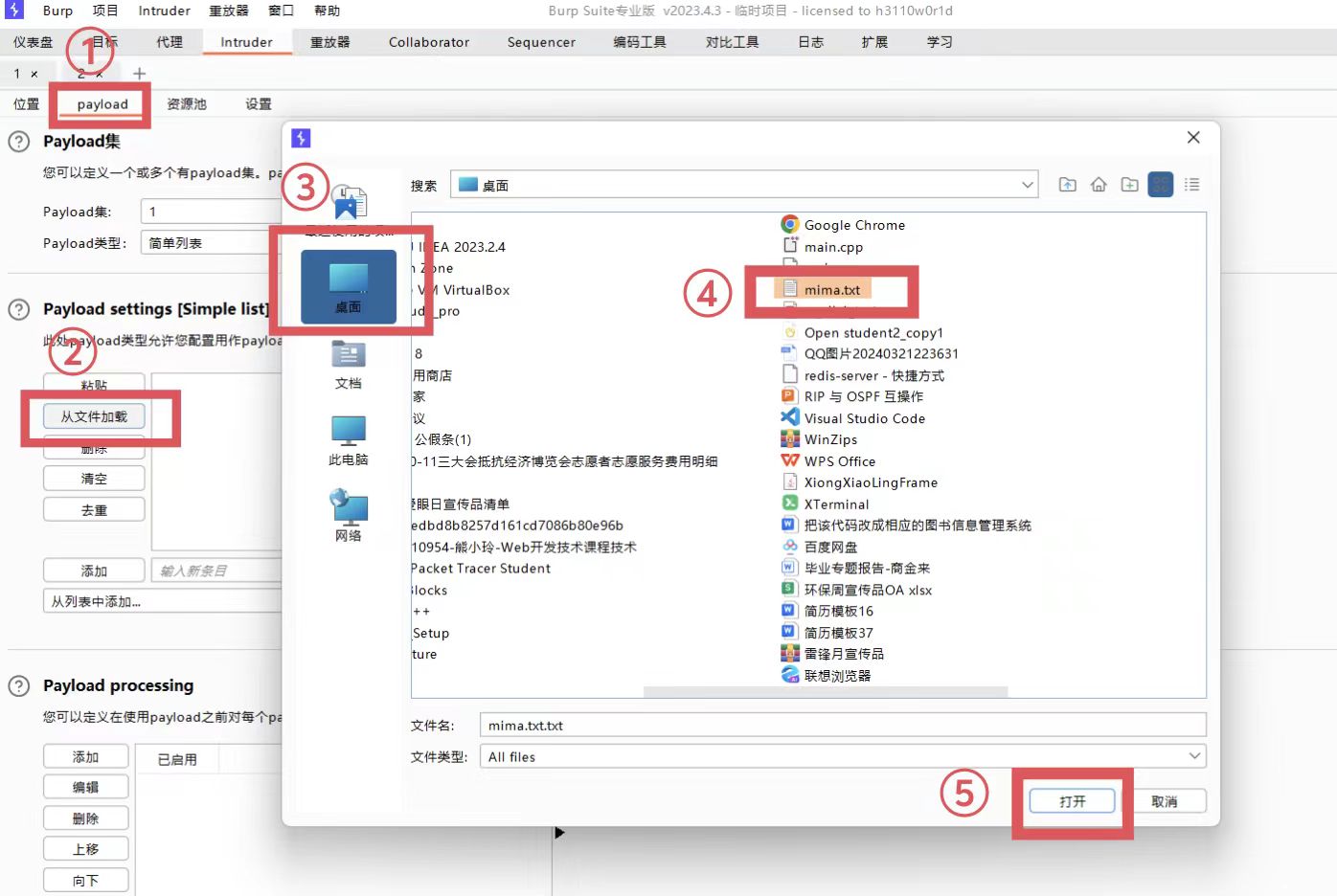Select RIP 与 OSPF 互操作 file
Screen dimensions: 1337x896
(x=852, y=396)
